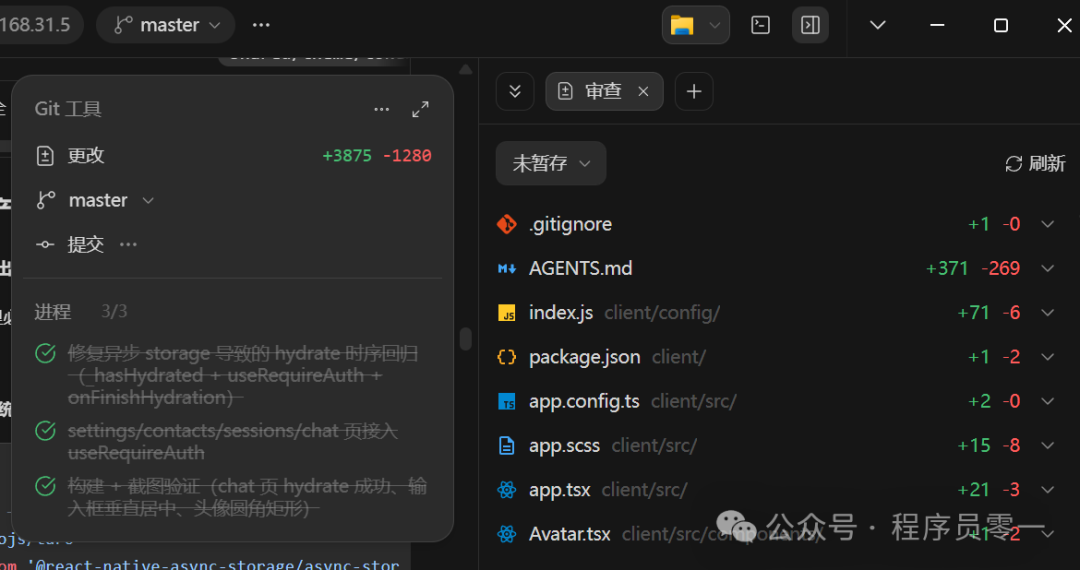Click the JSON braces icon of package.json
This screenshot has width=1080, height=570.
tap(507, 357)
